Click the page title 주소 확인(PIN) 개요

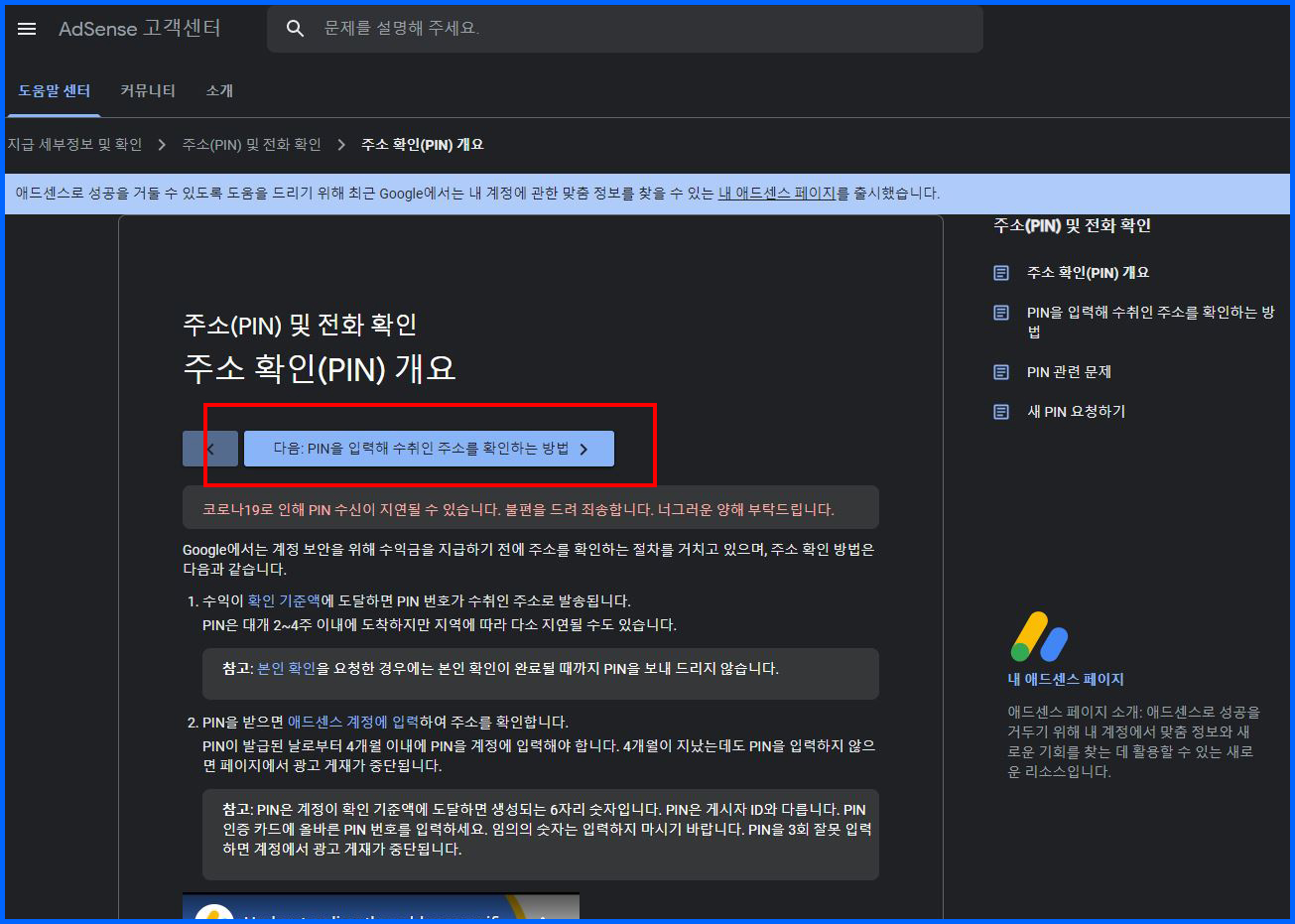click(x=320, y=369)
